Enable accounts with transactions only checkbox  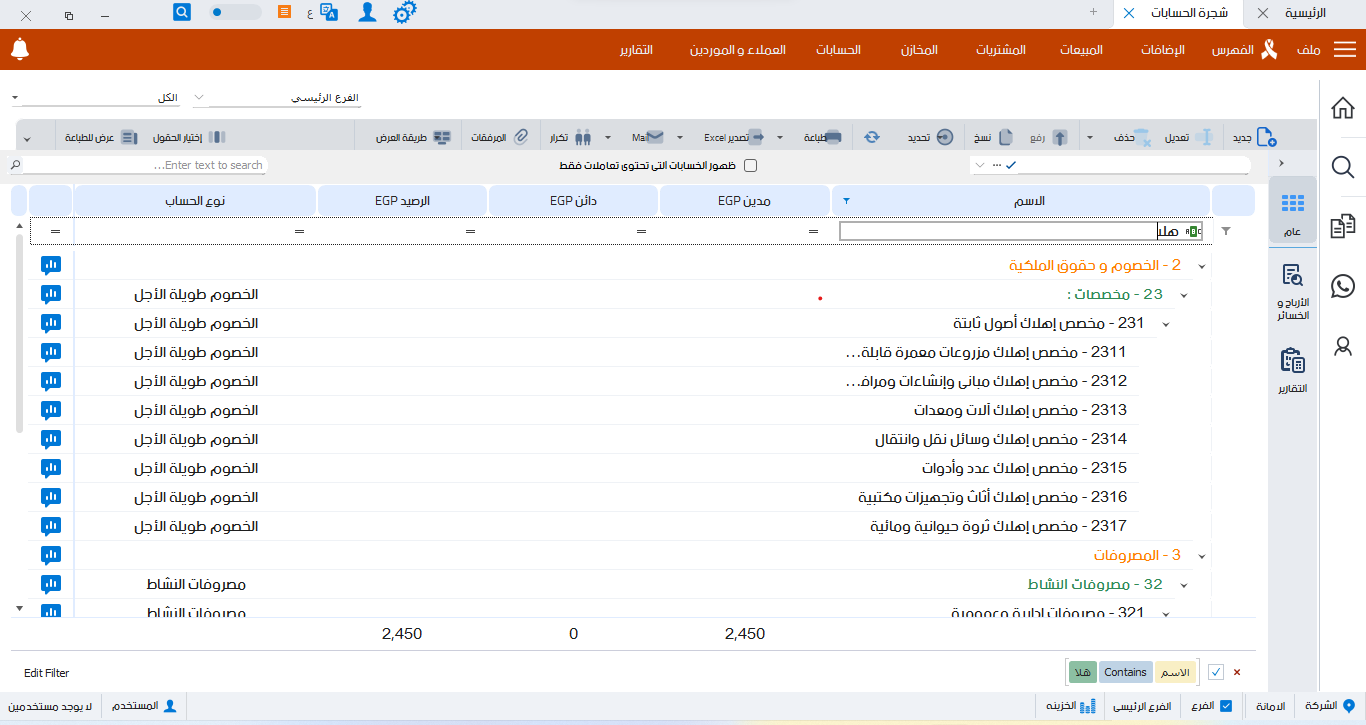click(751, 165)
